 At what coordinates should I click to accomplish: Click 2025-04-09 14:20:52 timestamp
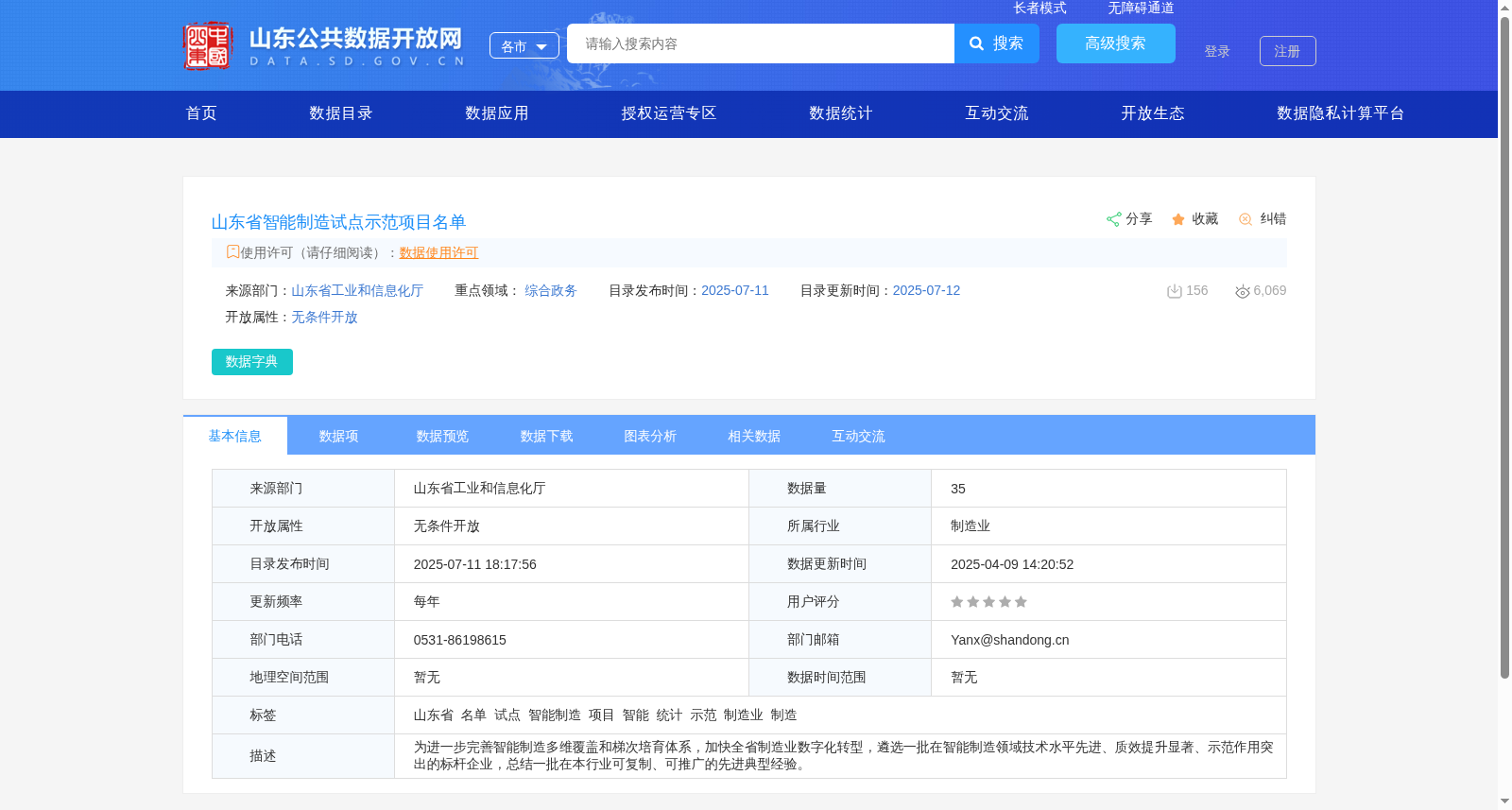click(1012, 564)
